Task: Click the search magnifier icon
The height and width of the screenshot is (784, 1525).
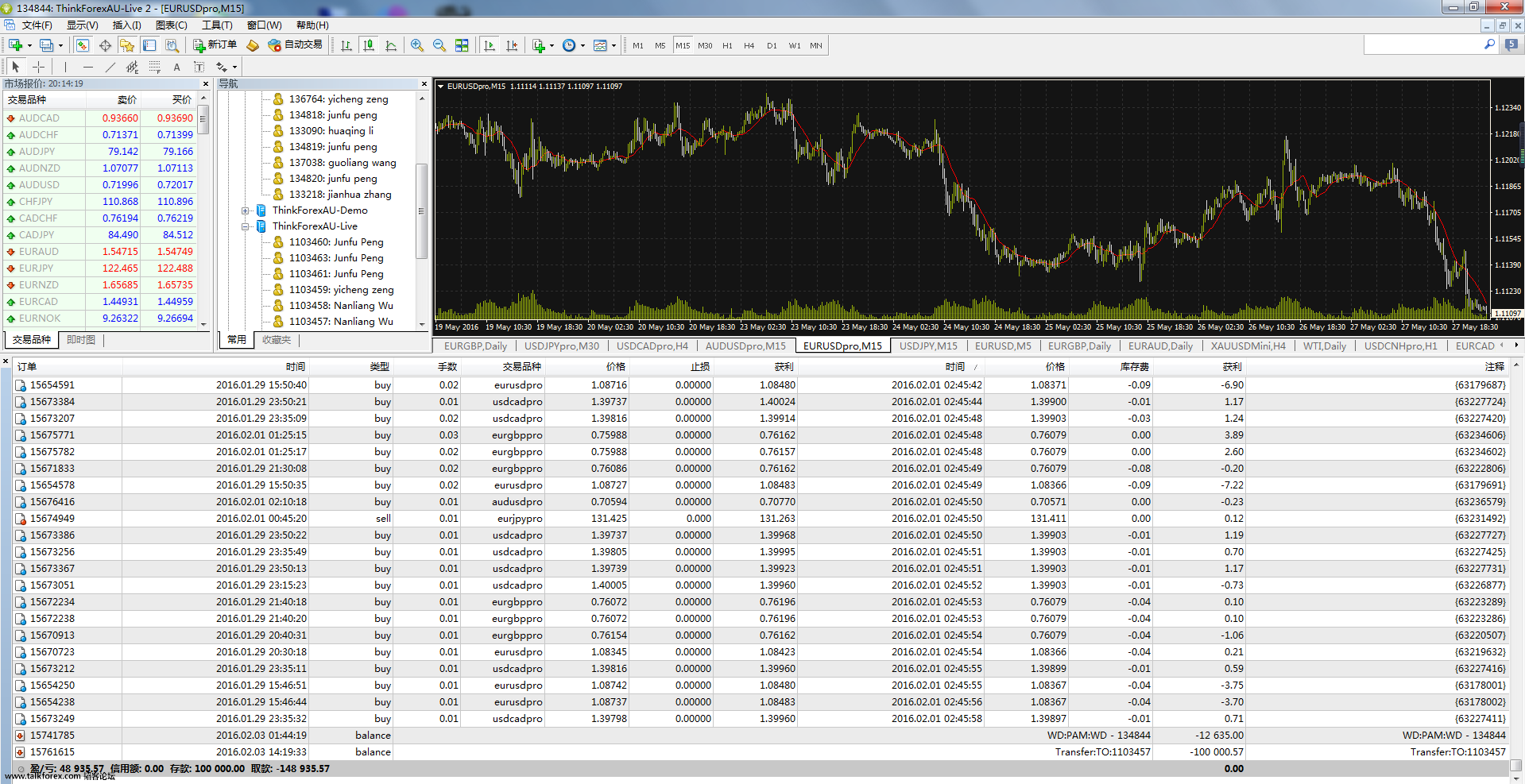Action: tap(1489, 45)
